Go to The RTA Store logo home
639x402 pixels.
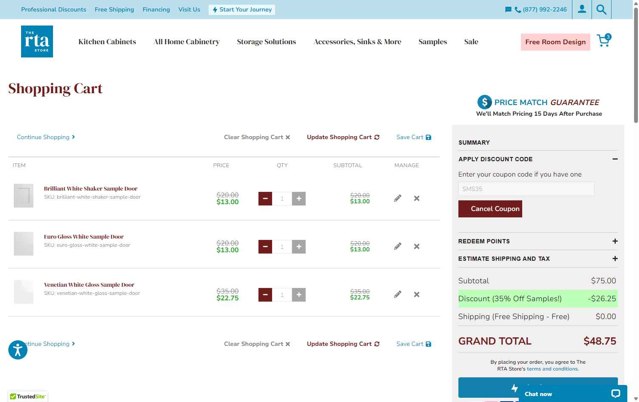click(37, 41)
